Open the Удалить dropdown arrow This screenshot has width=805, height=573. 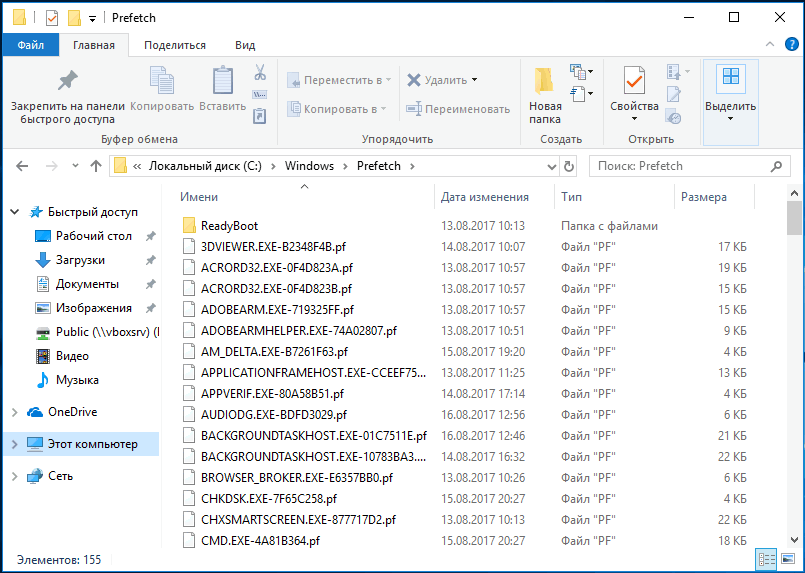pos(474,80)
